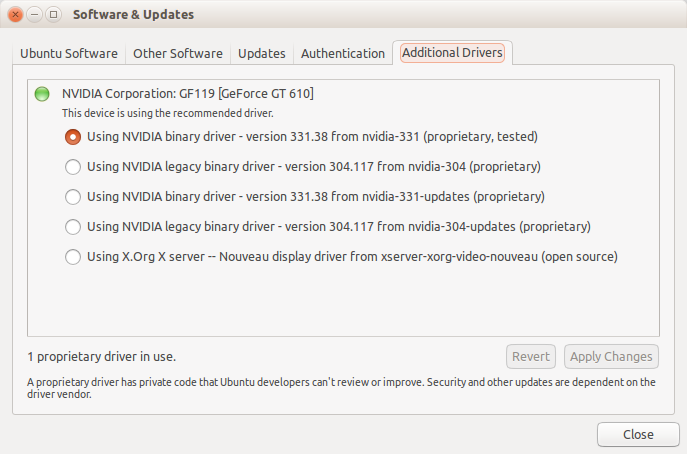Switch to the open source Nouveau display driver
This screenshot has width=687, height=454.
73,256
